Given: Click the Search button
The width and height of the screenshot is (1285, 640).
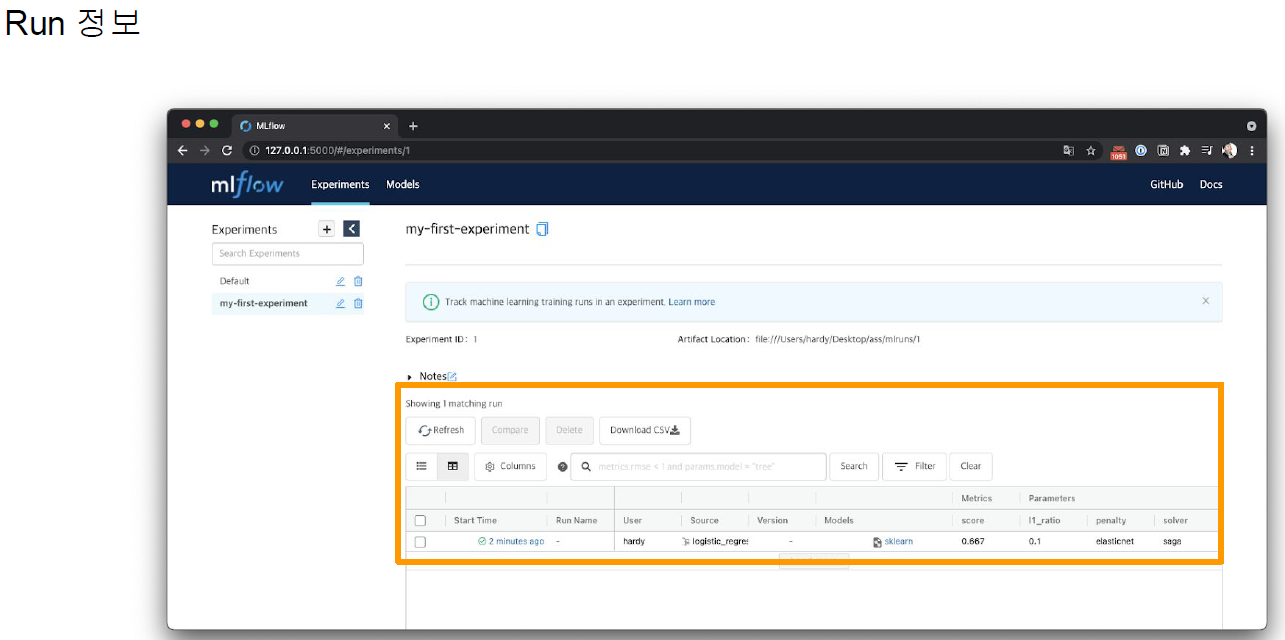Looking at the screenshot, I should point(854,466).
